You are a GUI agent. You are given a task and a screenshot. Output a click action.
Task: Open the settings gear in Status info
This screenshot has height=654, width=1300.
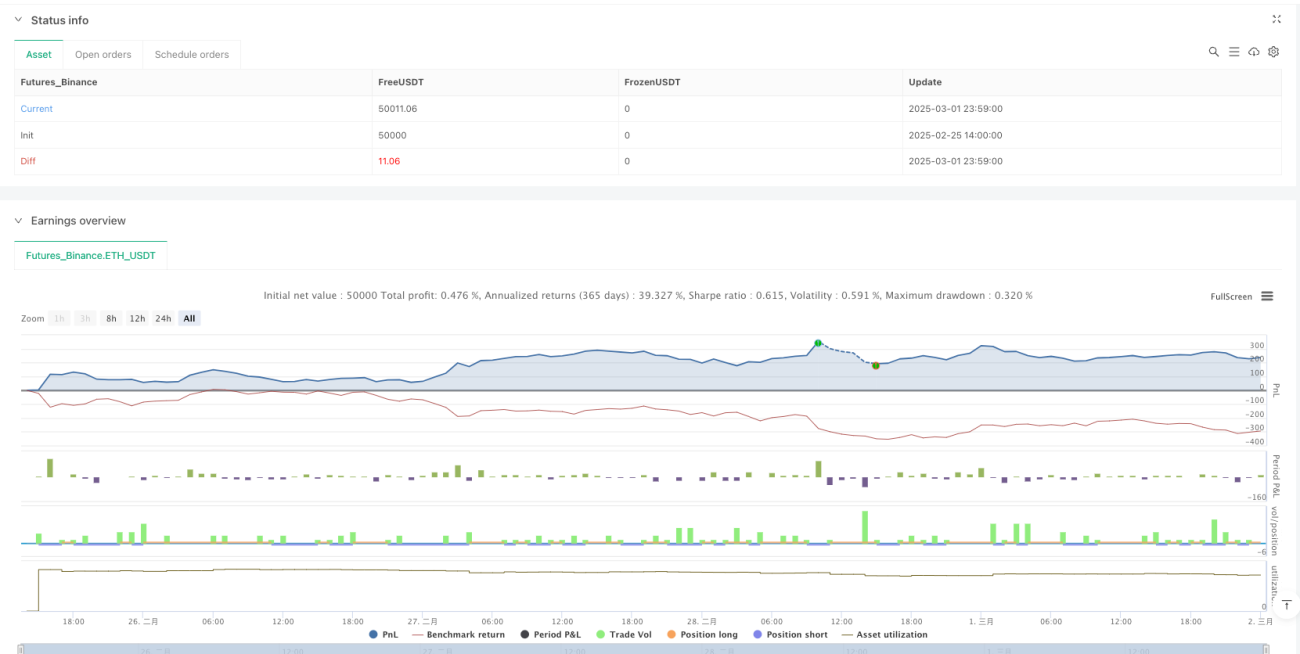click(1273, 52)
